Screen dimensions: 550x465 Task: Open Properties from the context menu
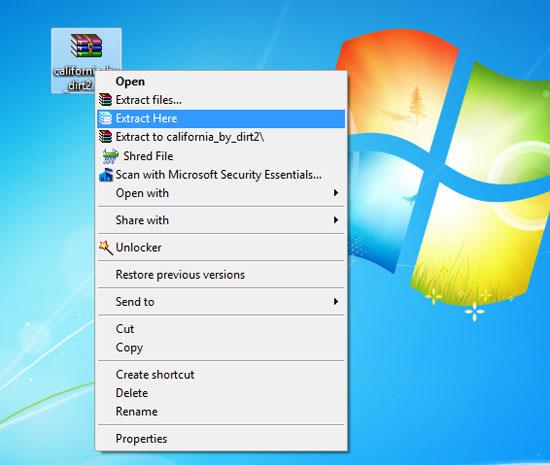[x=221, y=439]
